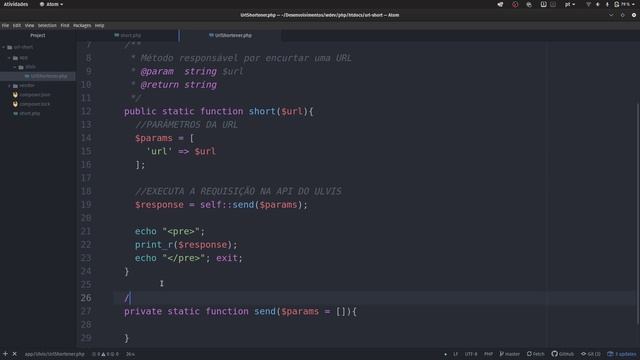
Task: Click the cursor position indicator 26:x
Action: coord(130,354)
